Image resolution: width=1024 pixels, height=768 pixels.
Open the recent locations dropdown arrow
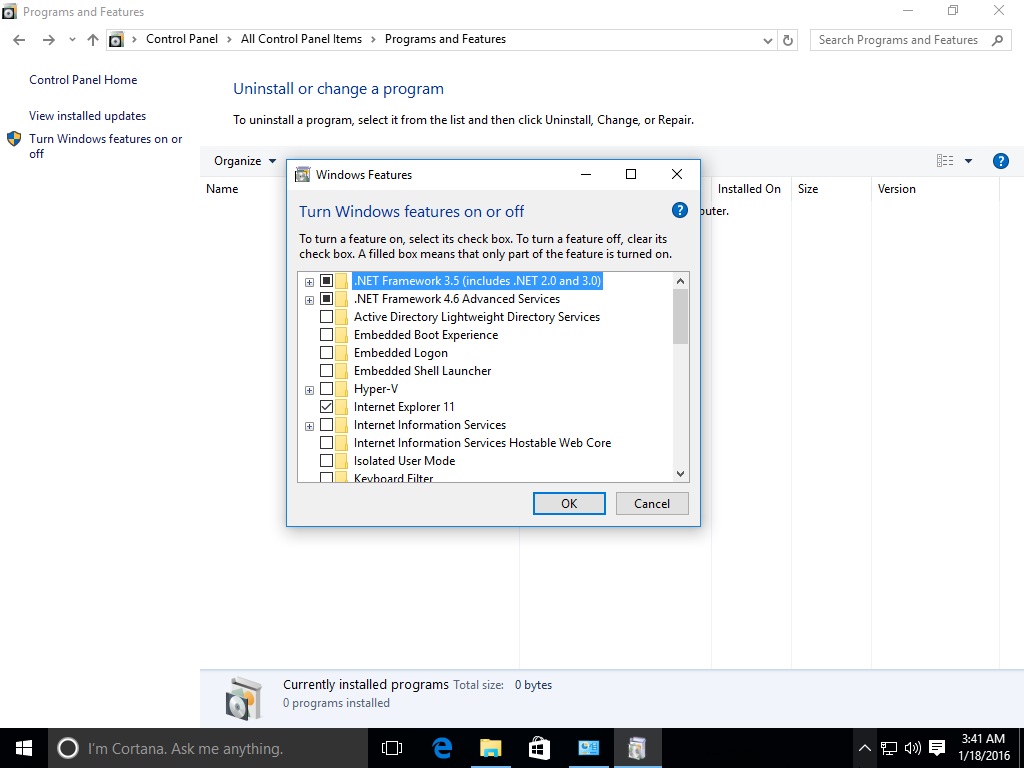point(72,40)
